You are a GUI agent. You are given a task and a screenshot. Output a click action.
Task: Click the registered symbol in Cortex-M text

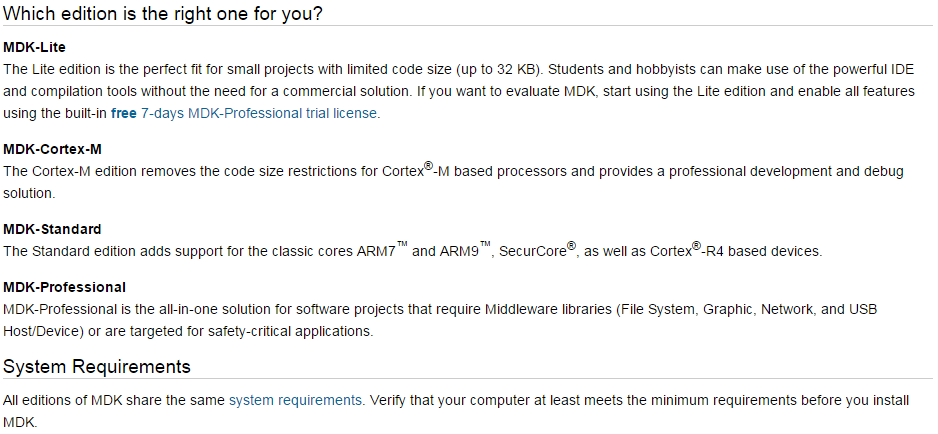click(430, 166)
